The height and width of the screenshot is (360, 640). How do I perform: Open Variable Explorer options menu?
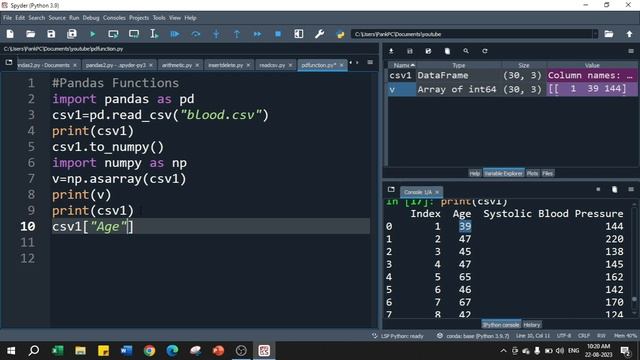pyautogui.click(x=631, y=51)
